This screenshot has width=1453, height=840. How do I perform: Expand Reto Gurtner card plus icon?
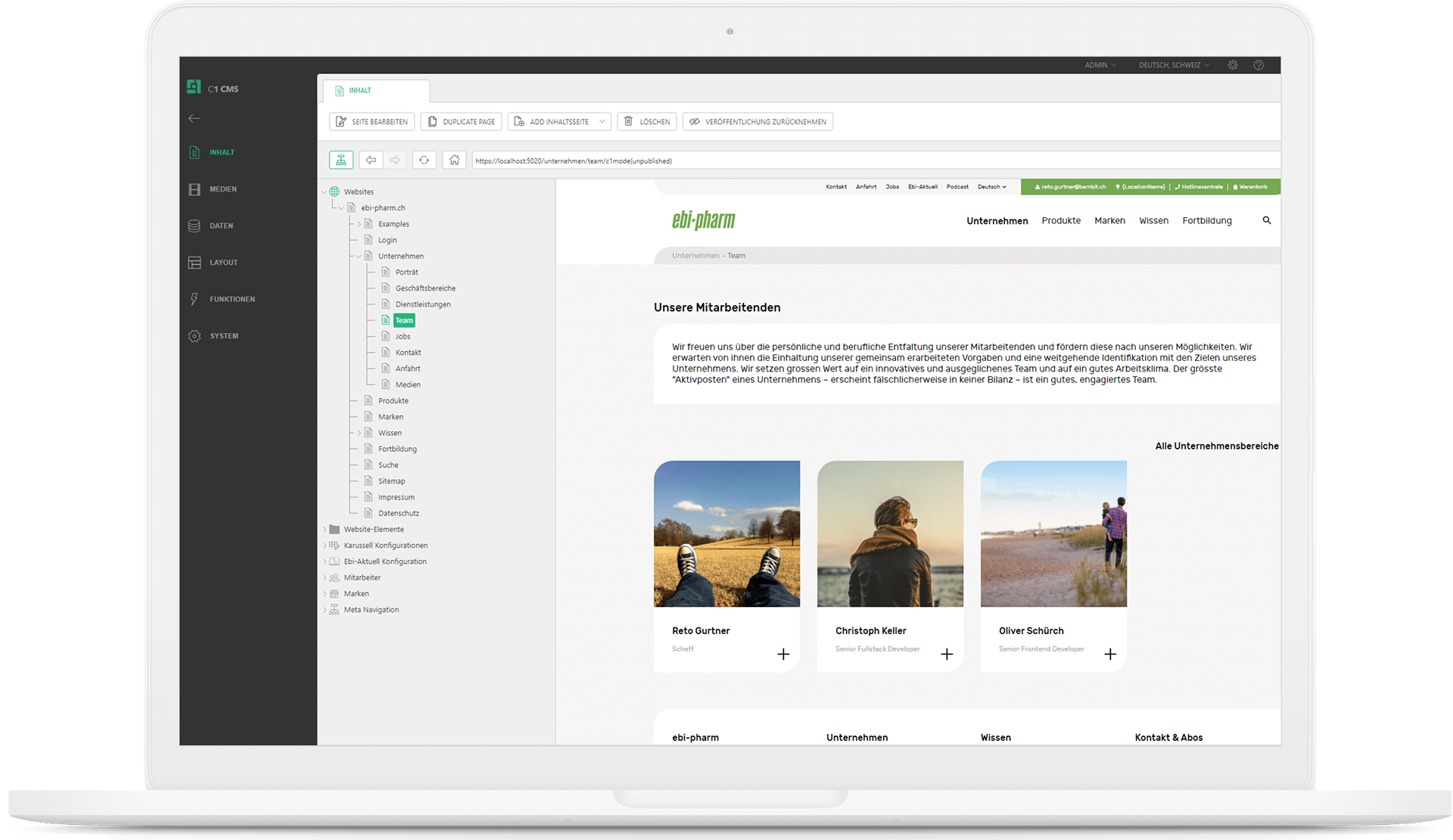pyautogui.click(x=783, y=654)
